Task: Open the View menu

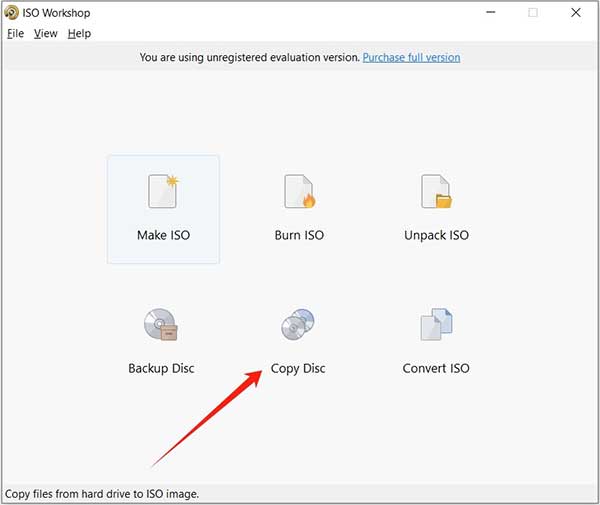Action: pyautogui.click(x=46, y=34)
